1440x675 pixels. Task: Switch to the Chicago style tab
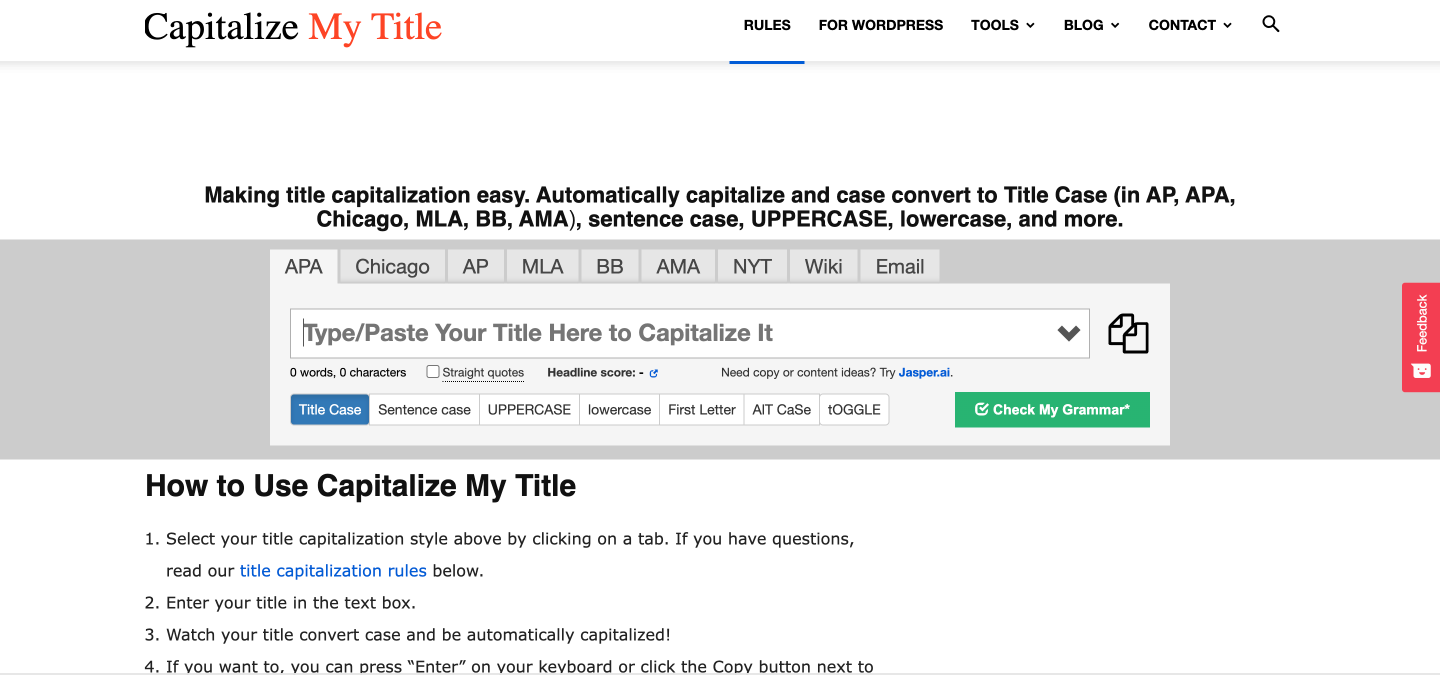coord(392,266)
